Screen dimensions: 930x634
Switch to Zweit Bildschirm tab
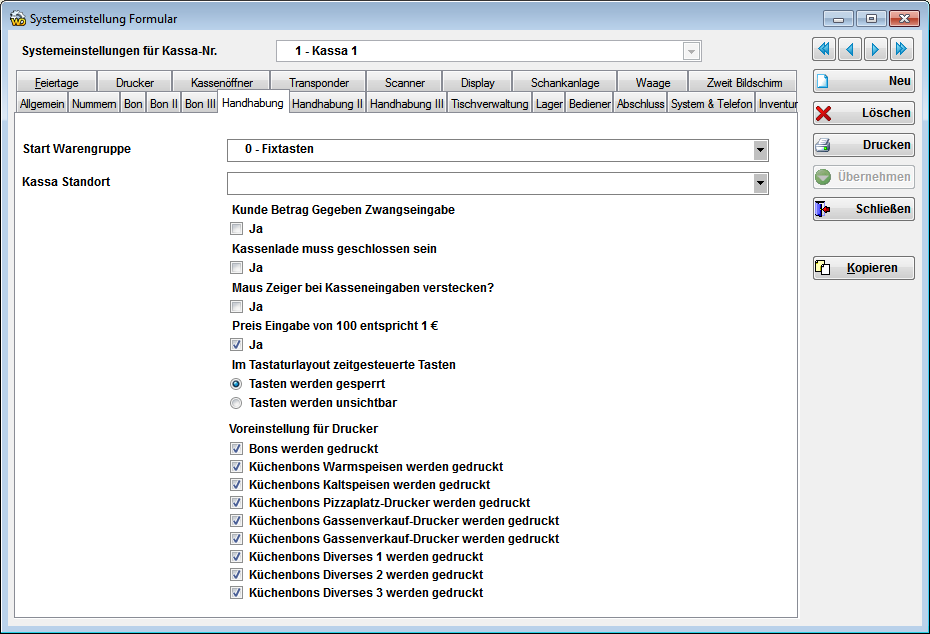[744, 82]
